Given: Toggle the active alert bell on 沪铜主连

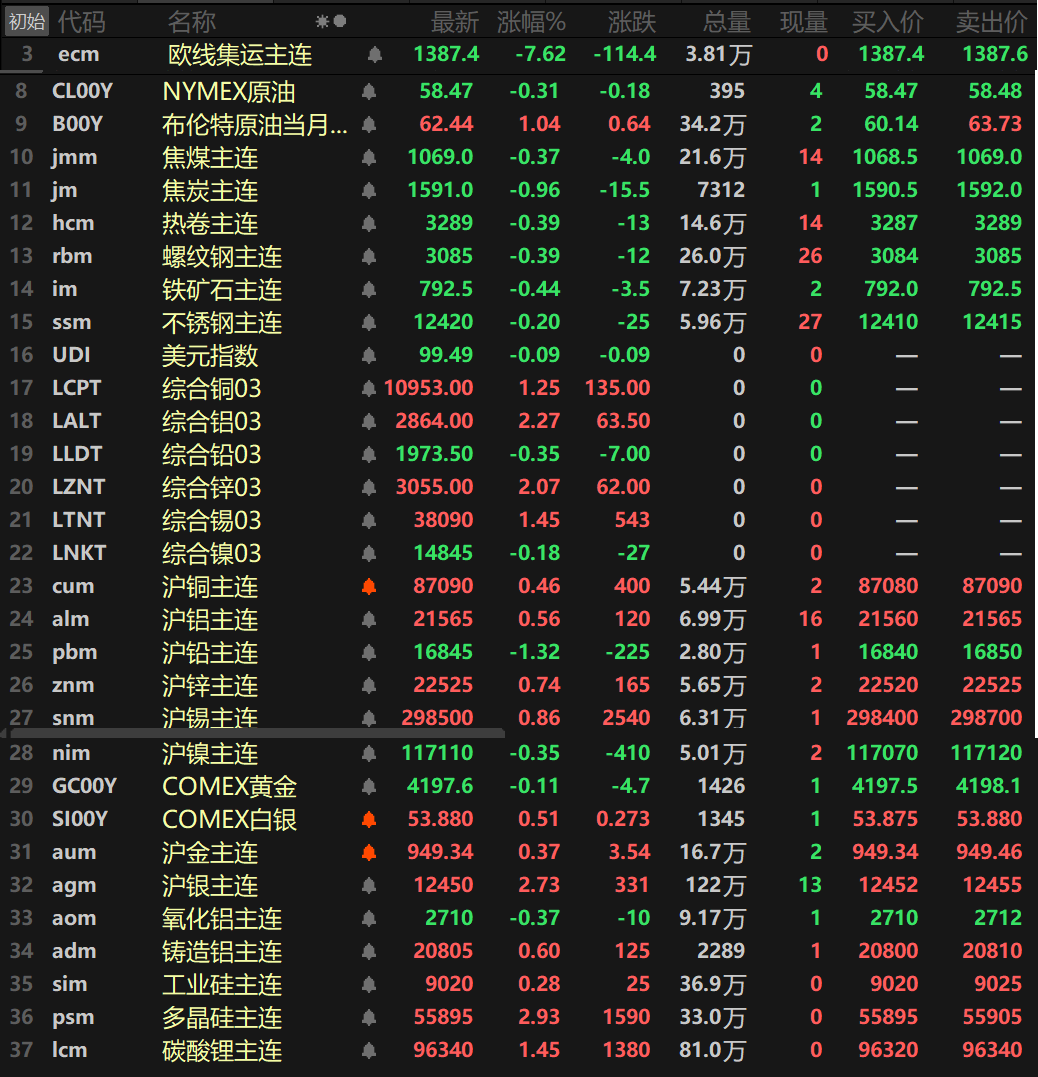Looking at the screenshot, I should [368, 587].
